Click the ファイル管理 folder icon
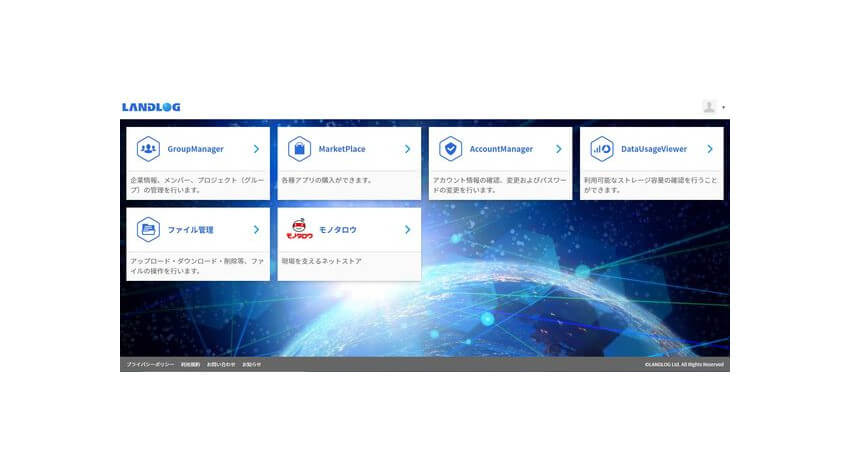The height and width of the screenshot is (470, 850). point(148,229)
